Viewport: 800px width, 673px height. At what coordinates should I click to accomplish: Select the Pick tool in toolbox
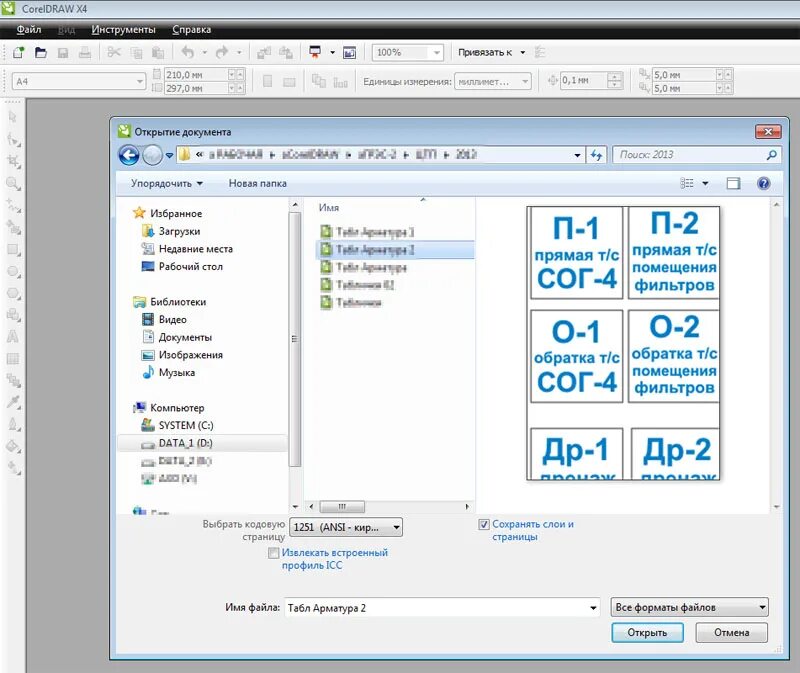(x=13, y=117)
